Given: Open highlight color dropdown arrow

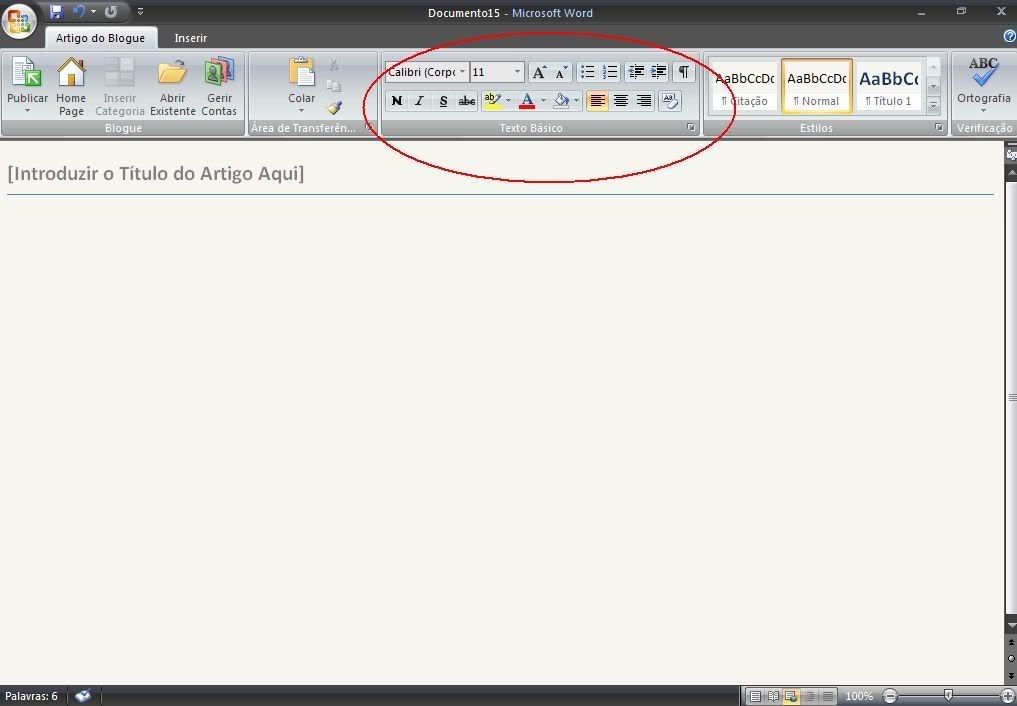Looking at the screenshot, I should pyautogui.click(x=508, y=100).
